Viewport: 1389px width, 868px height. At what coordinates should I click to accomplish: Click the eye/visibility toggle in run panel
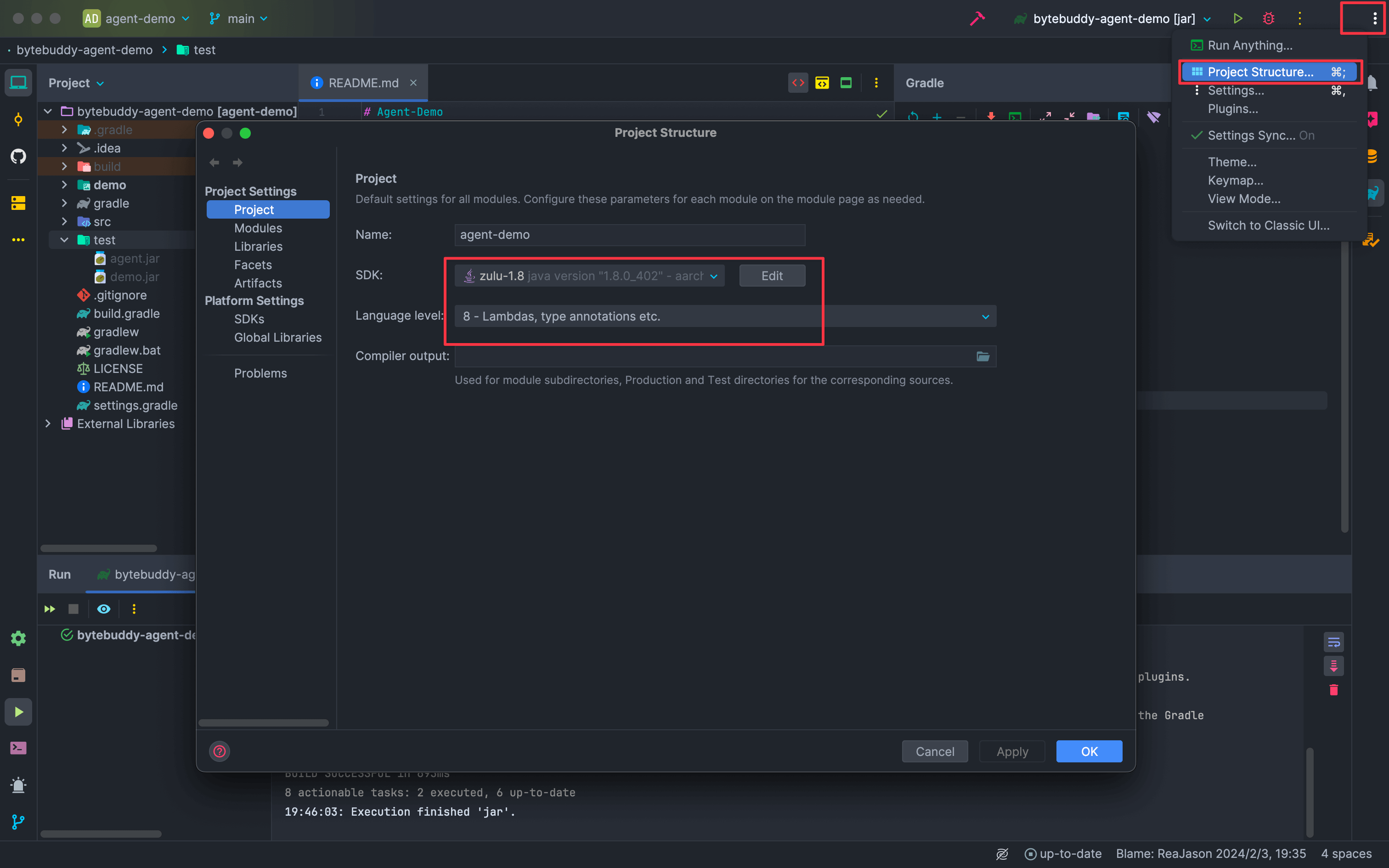103,609
